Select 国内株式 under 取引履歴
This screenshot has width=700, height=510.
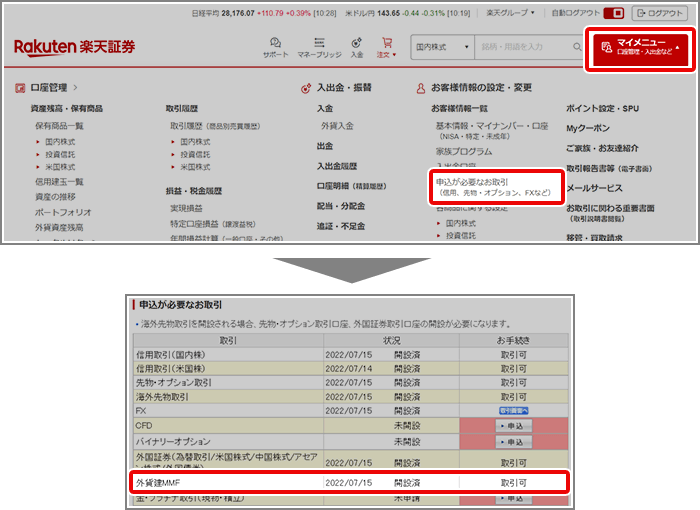pyautogui.click(x=195, y=142)
